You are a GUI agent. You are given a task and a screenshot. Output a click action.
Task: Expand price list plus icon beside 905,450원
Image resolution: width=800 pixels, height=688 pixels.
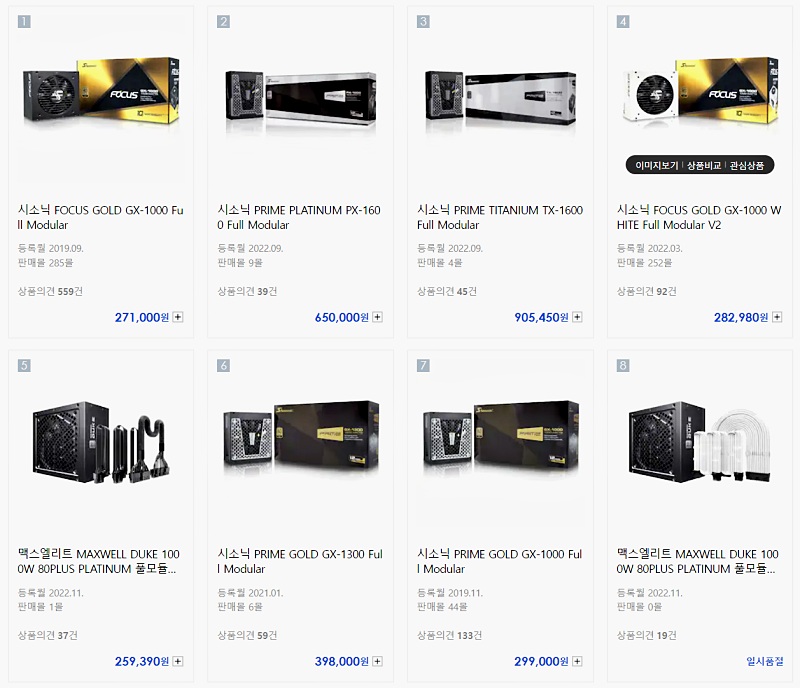point(577,317)
